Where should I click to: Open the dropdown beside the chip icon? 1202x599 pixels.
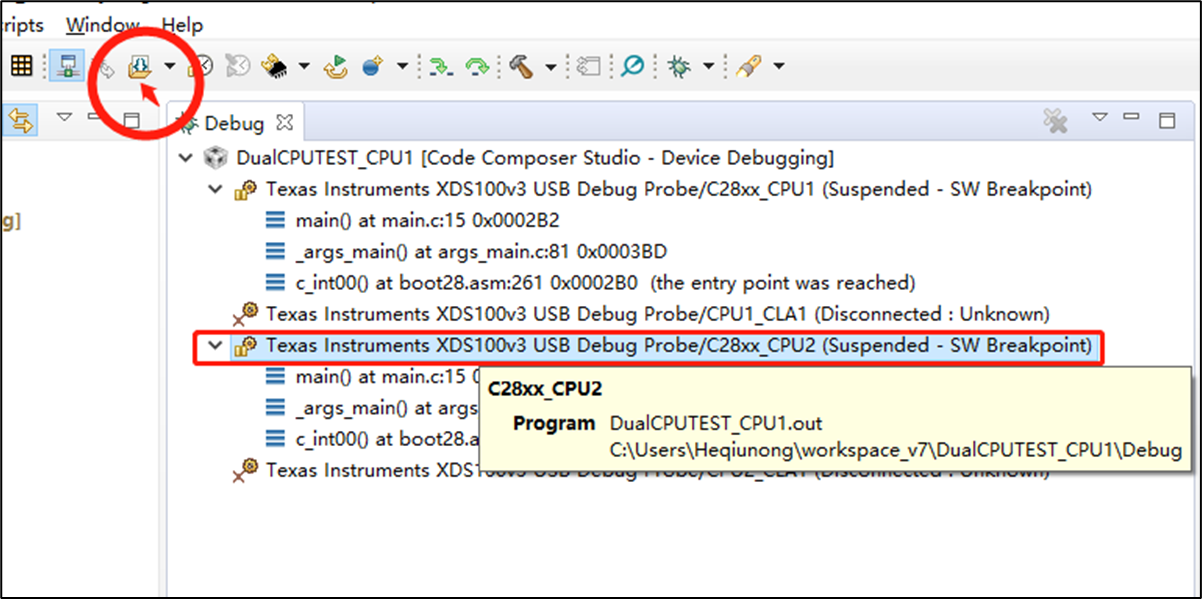(x=303, y=67)
